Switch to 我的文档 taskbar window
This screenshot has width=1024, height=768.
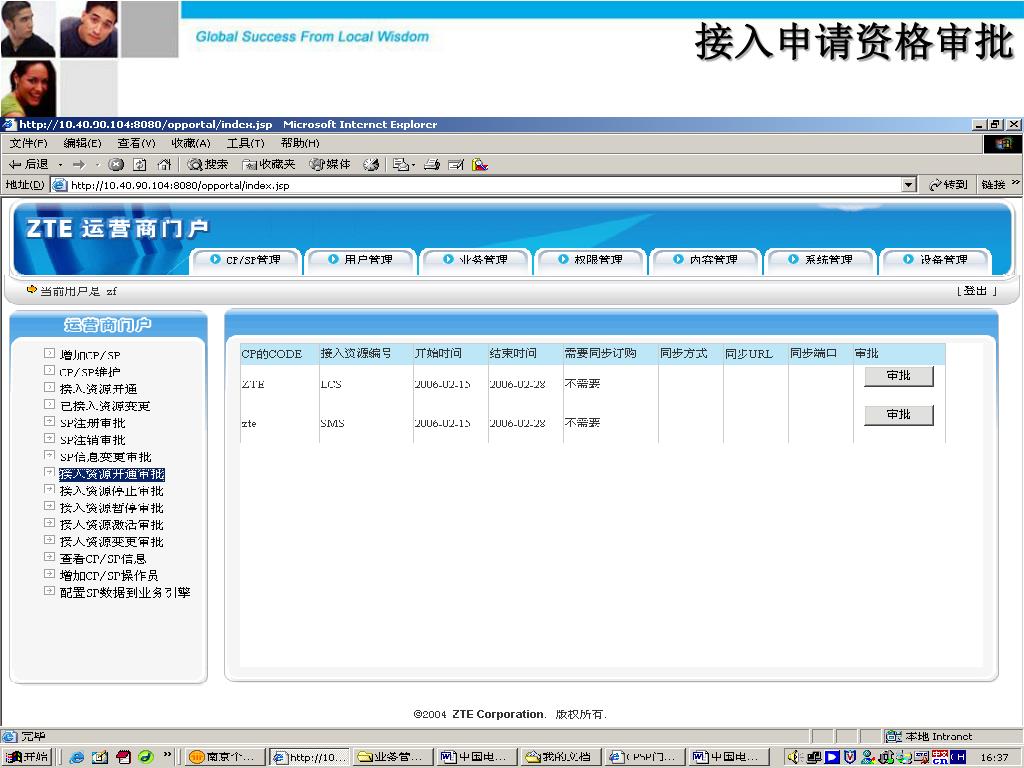(x=559, y=757)
